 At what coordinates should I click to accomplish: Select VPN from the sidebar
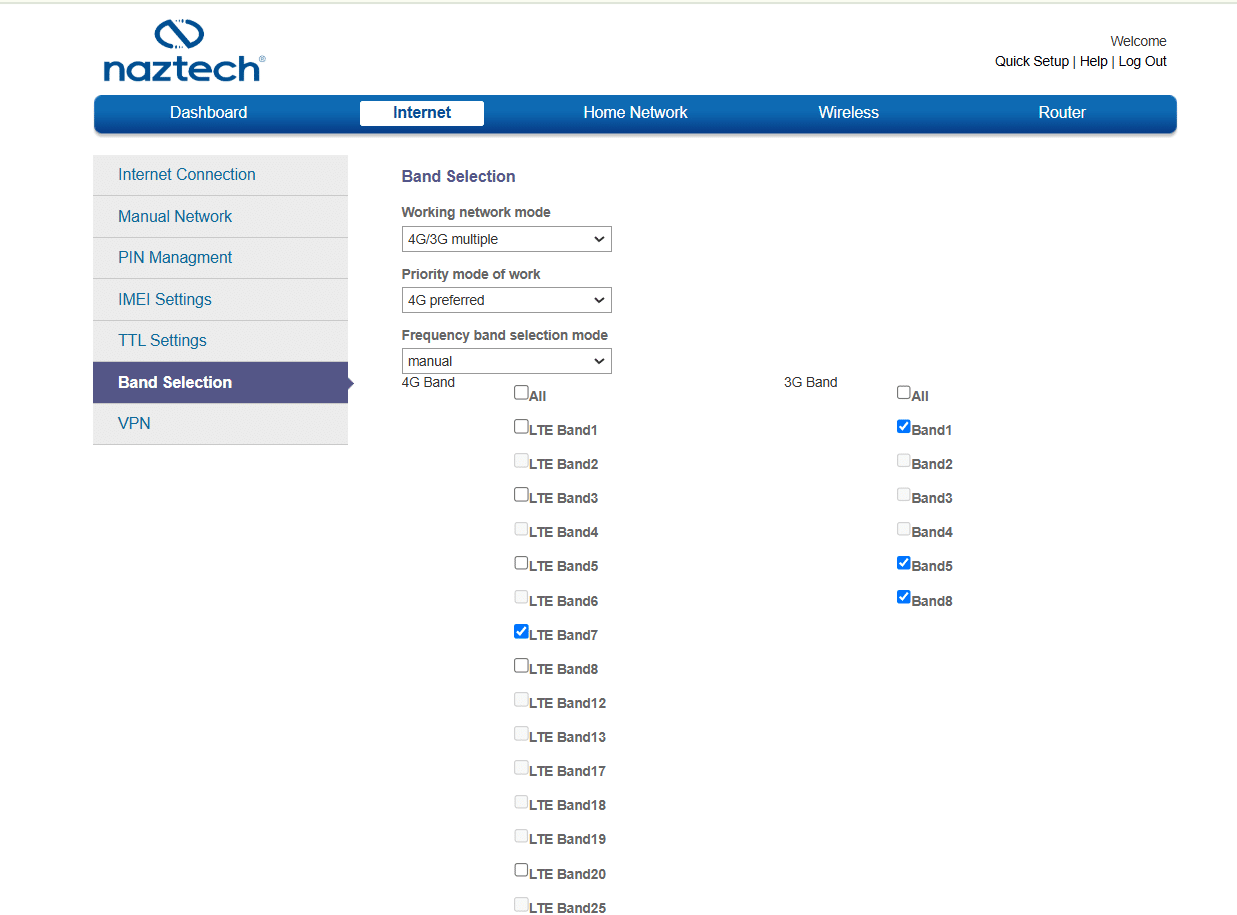point(134,424)
